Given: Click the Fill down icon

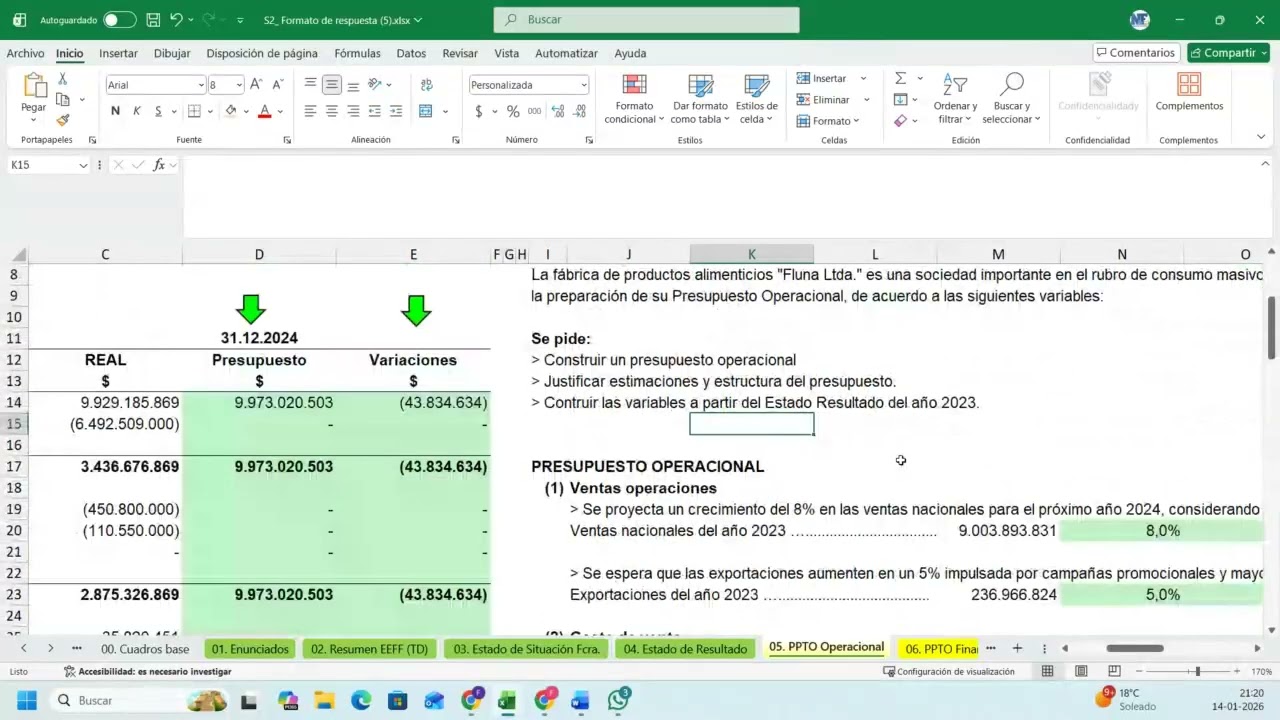Looking at the screenshot, I should [900, 99].
